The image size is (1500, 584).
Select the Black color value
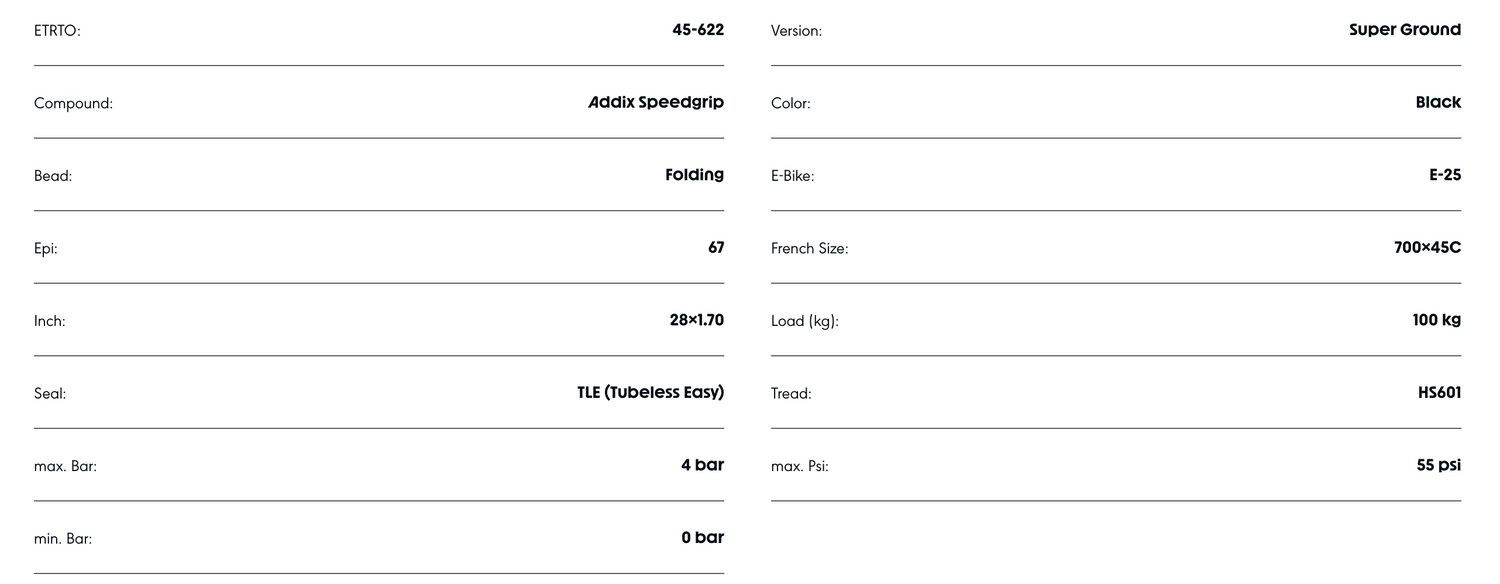[1438, 102]
